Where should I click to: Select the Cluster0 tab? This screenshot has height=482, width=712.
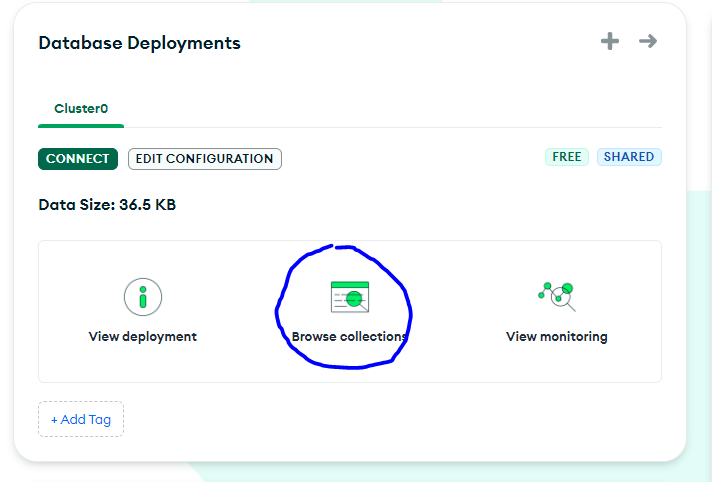pos(81,109)
